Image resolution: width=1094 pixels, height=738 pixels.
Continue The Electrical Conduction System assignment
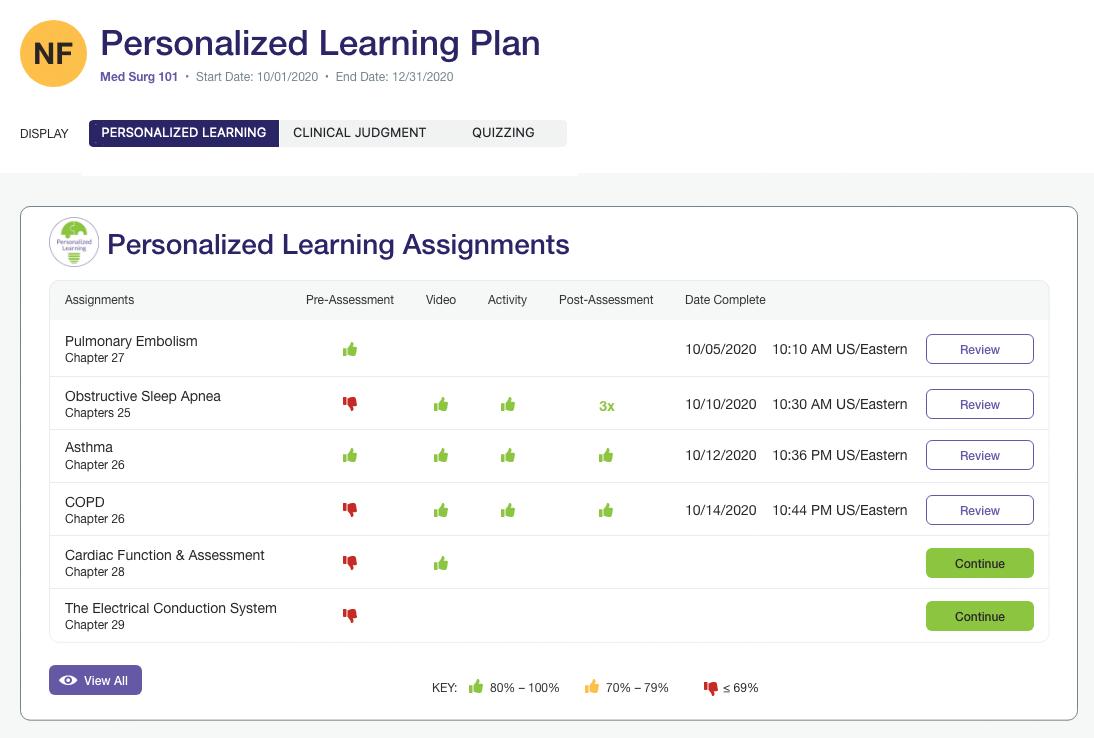pos(979,616)
